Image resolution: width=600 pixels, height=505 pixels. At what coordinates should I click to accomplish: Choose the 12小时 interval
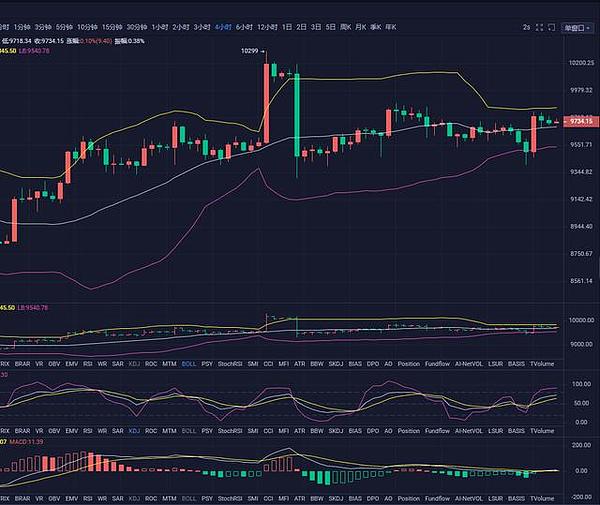coord(266,28)
